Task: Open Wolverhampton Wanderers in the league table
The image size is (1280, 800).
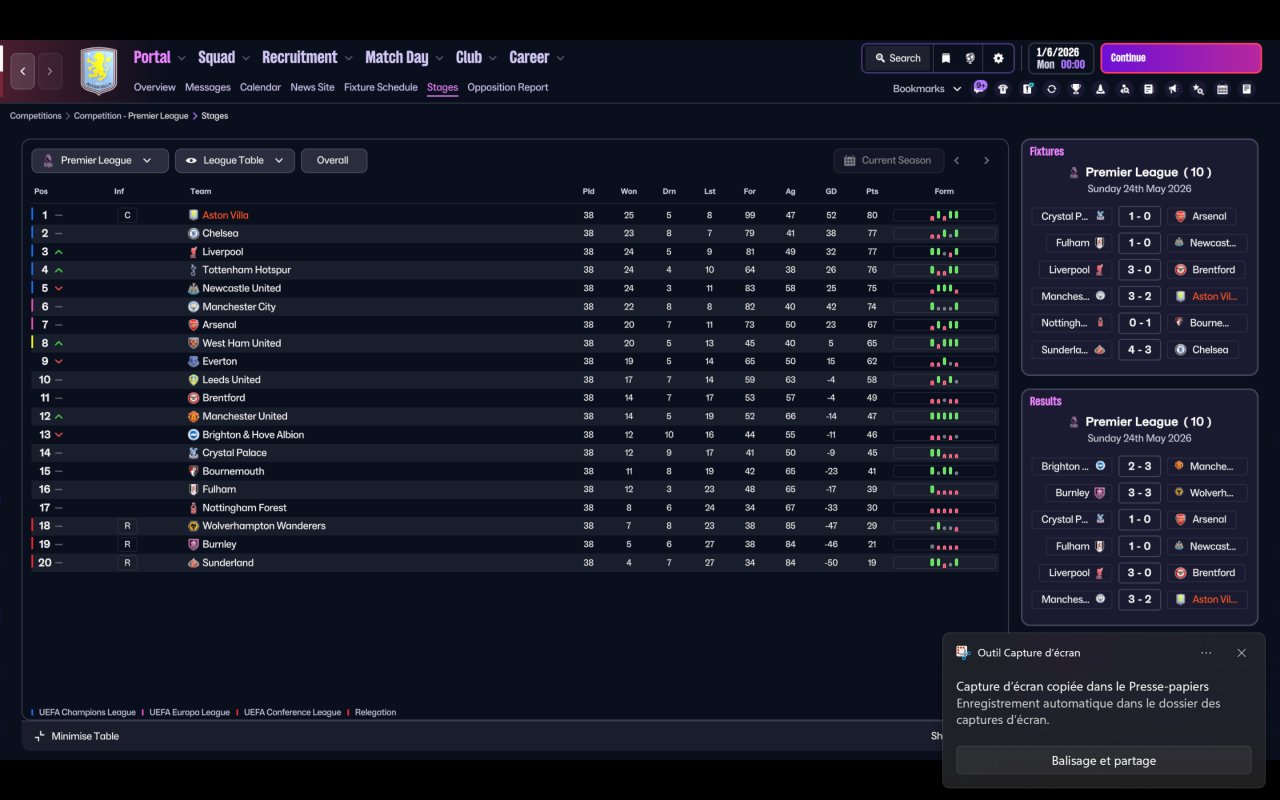Action: [x=264, y=526]
